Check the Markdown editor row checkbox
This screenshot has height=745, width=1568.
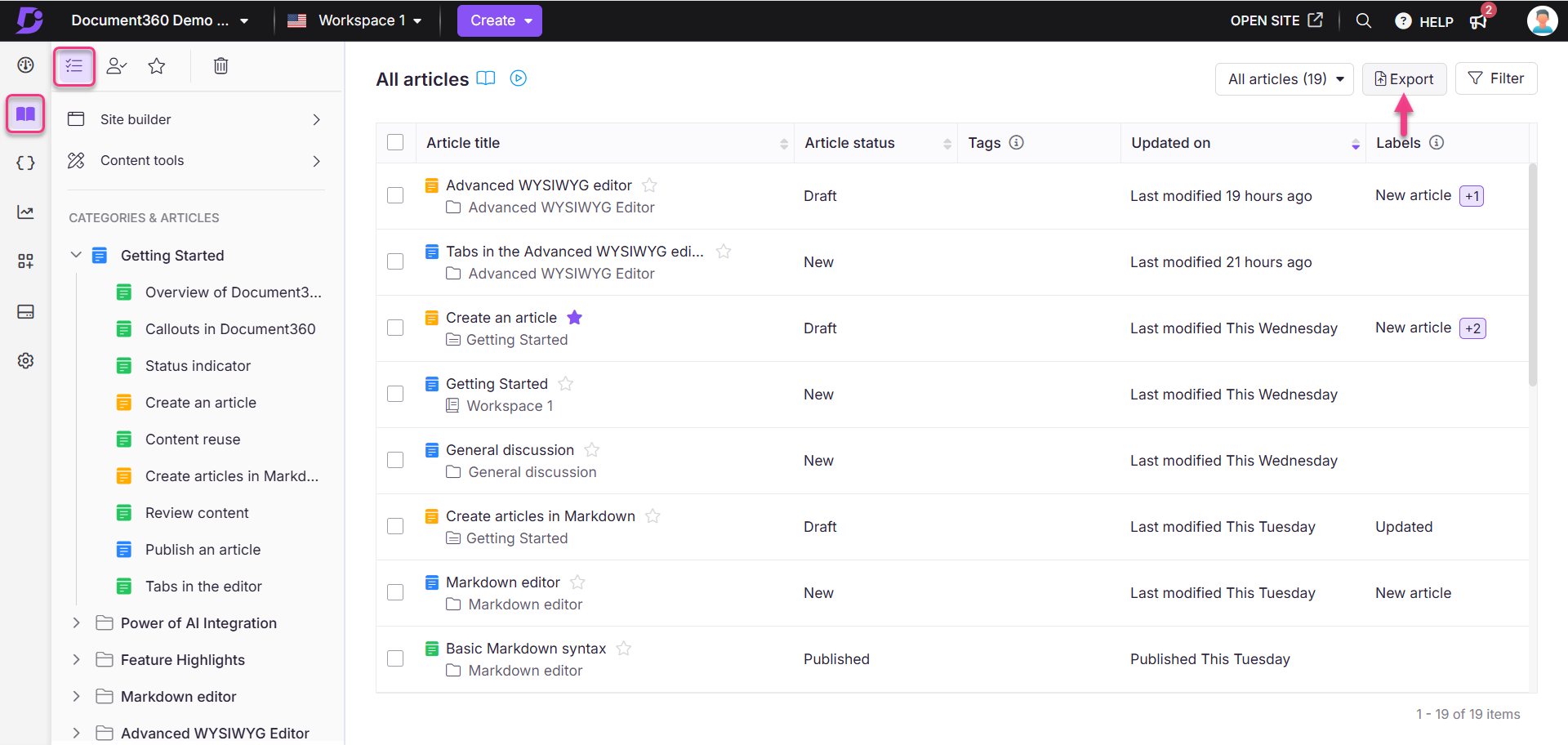pos(395,592)
